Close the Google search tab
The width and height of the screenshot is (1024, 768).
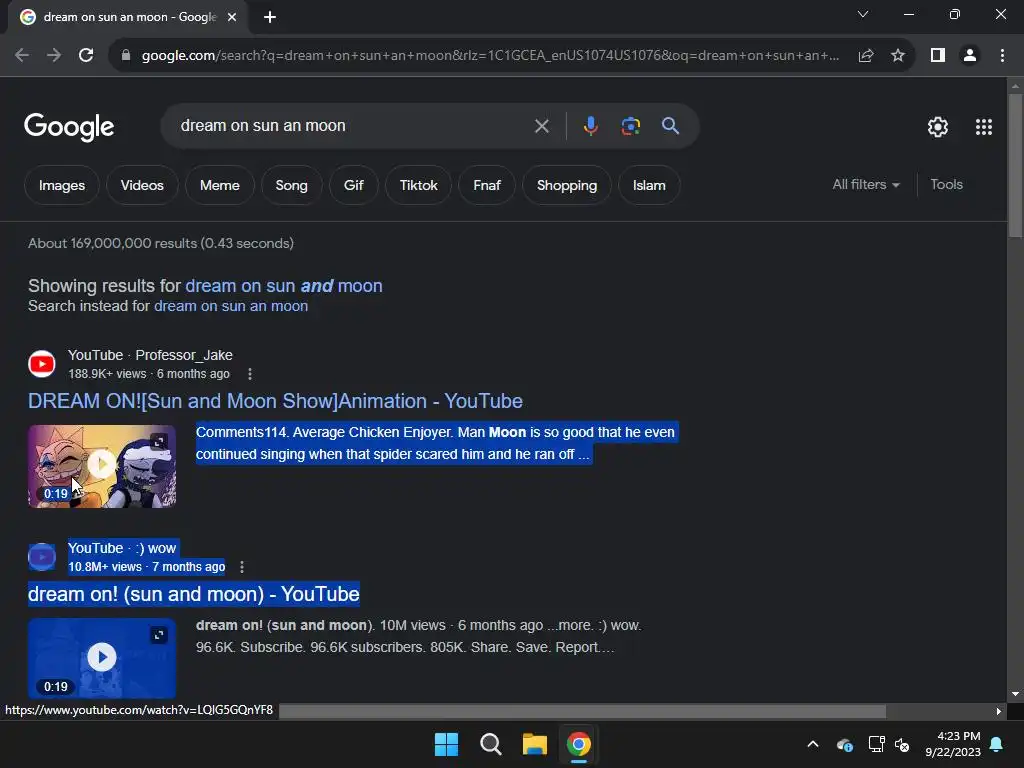coord(232,18)
